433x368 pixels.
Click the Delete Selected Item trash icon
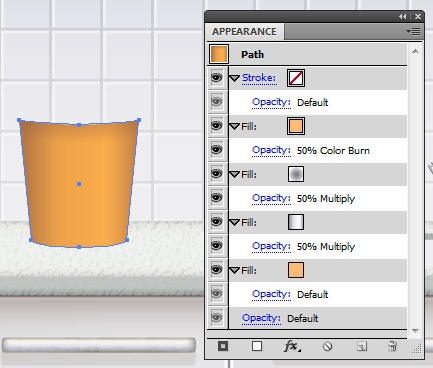pos(392,346)
